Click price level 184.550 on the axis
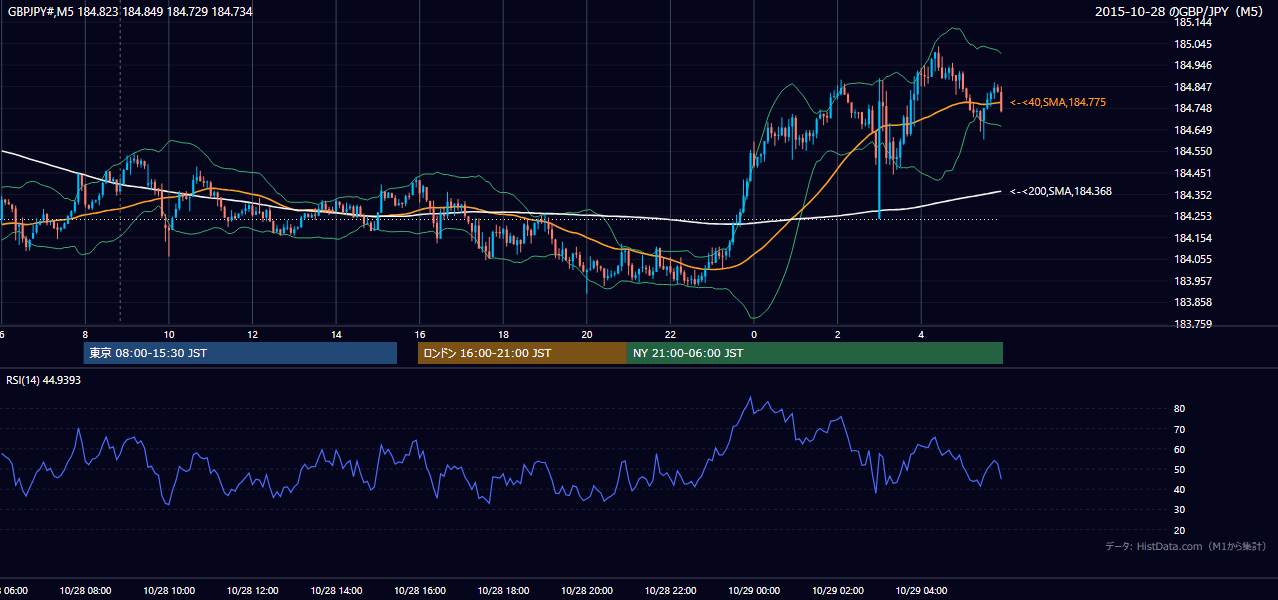This screenshot has height=600, width=1278. click(x=1193, y=152)
